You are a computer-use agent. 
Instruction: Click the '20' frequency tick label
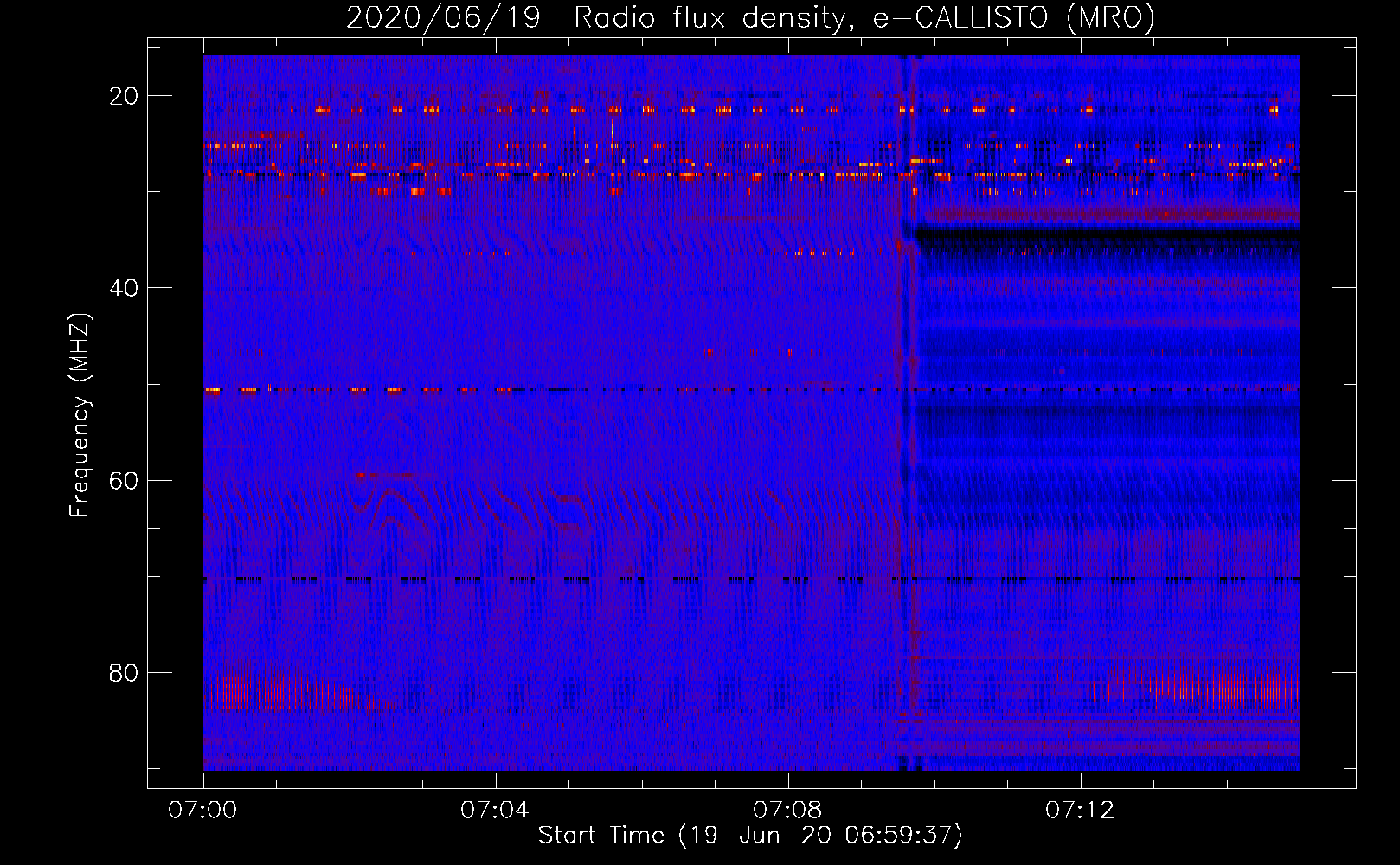[x=124, y=96]
